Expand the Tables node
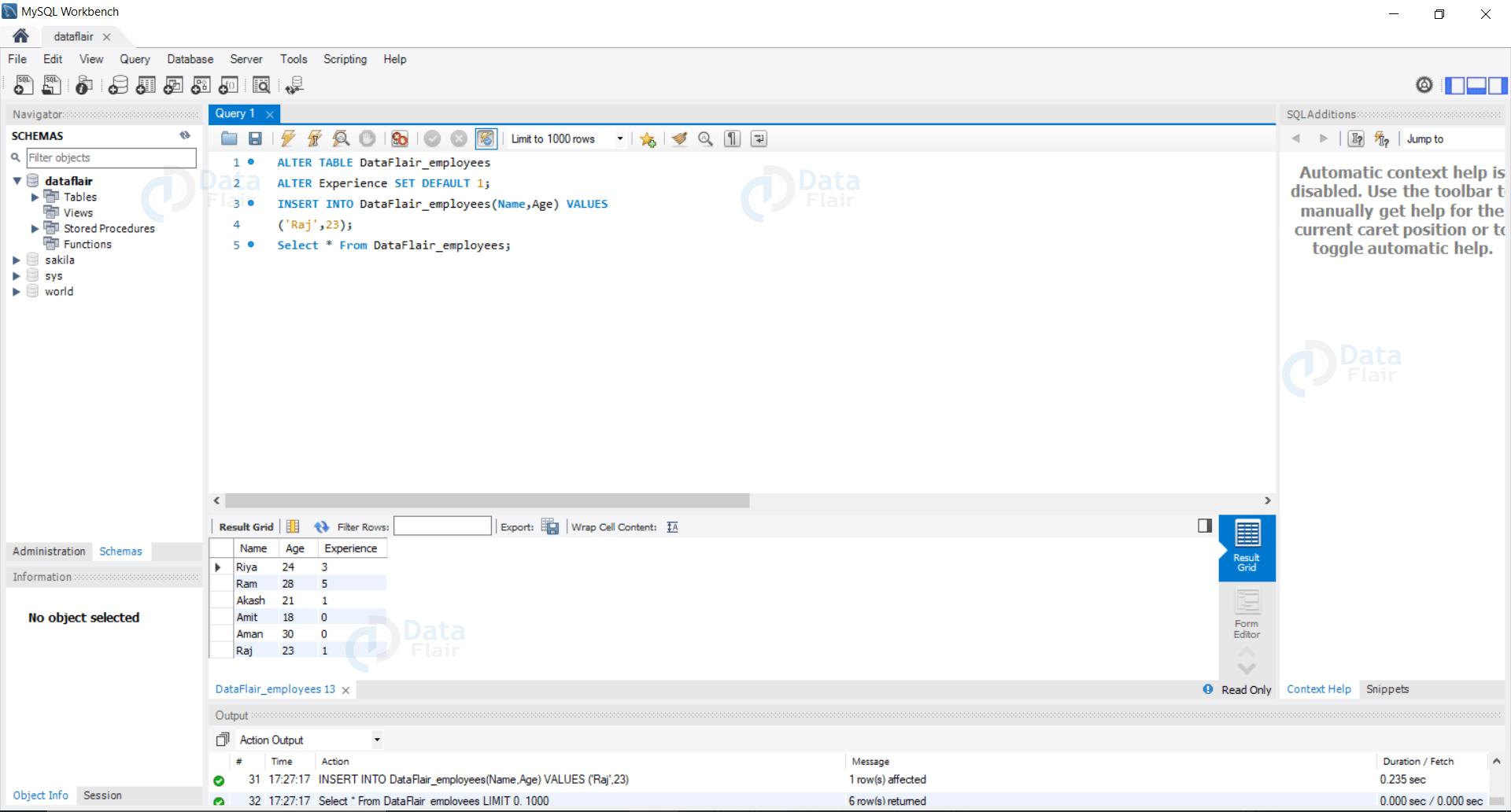 pos(35,197)
